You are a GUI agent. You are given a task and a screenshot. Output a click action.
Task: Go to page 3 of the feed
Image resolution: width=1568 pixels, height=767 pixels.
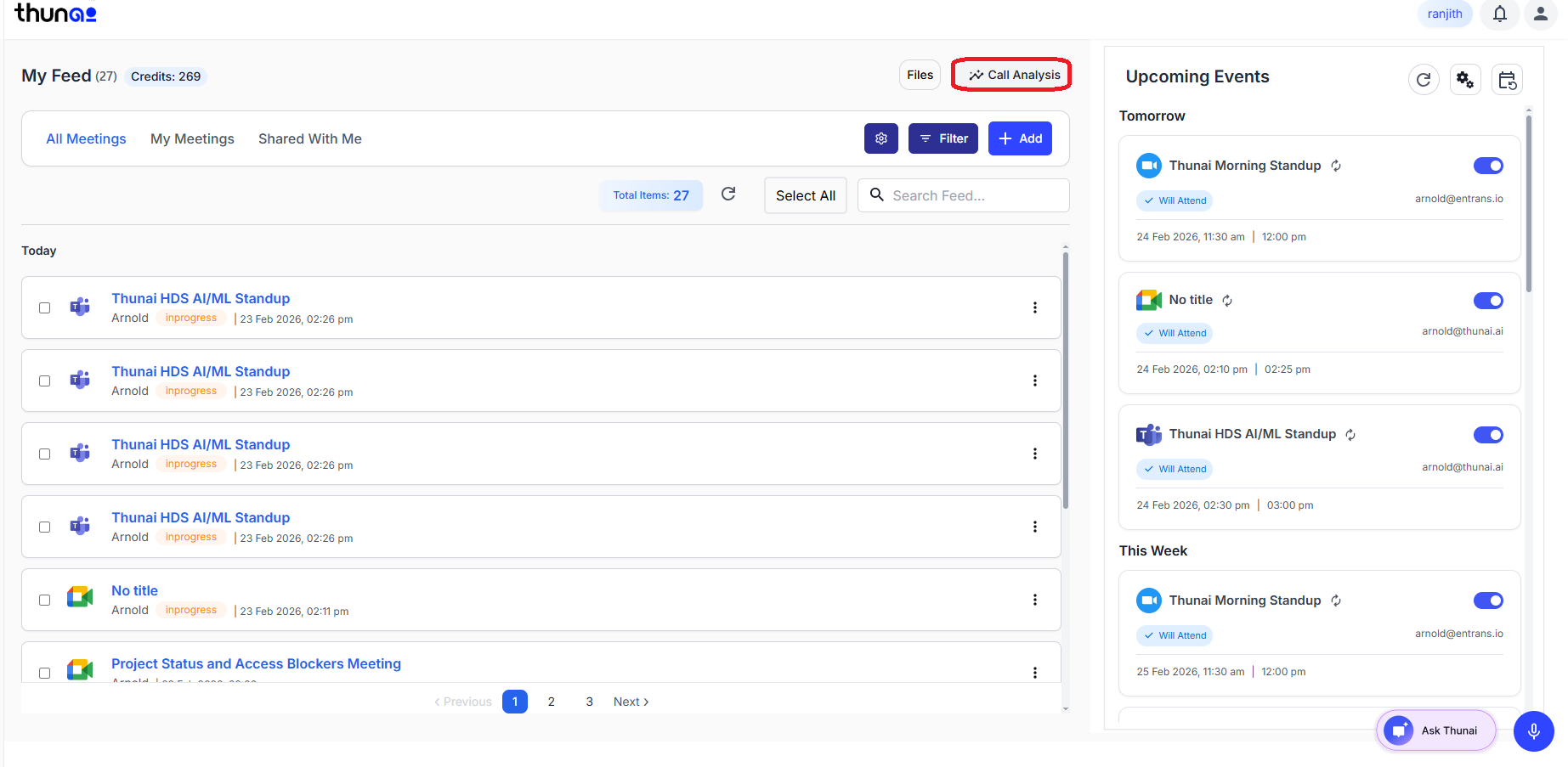(589, 702)
